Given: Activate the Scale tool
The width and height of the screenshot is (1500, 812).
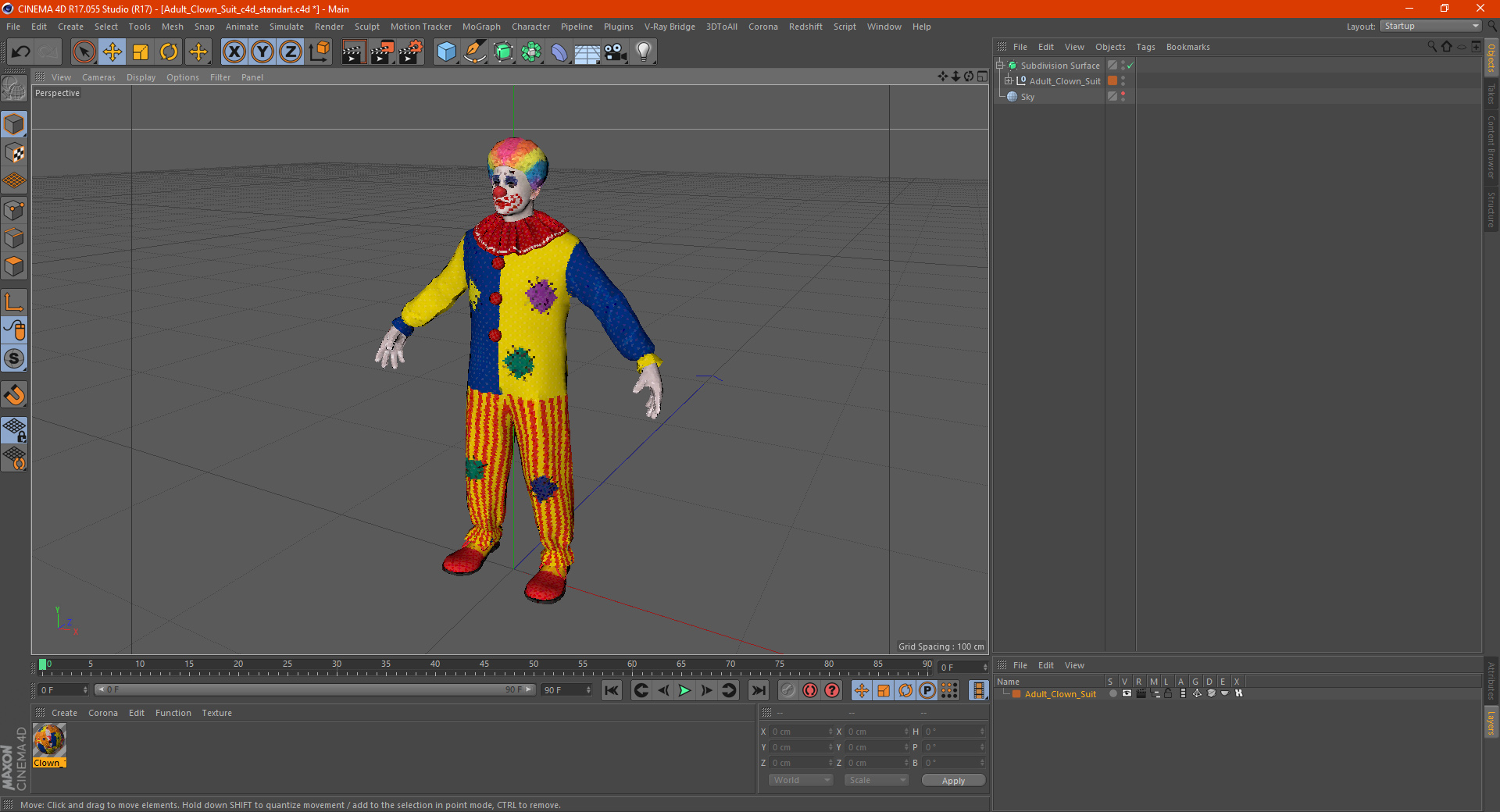Looking at the screenshot, I should [141, 52].
